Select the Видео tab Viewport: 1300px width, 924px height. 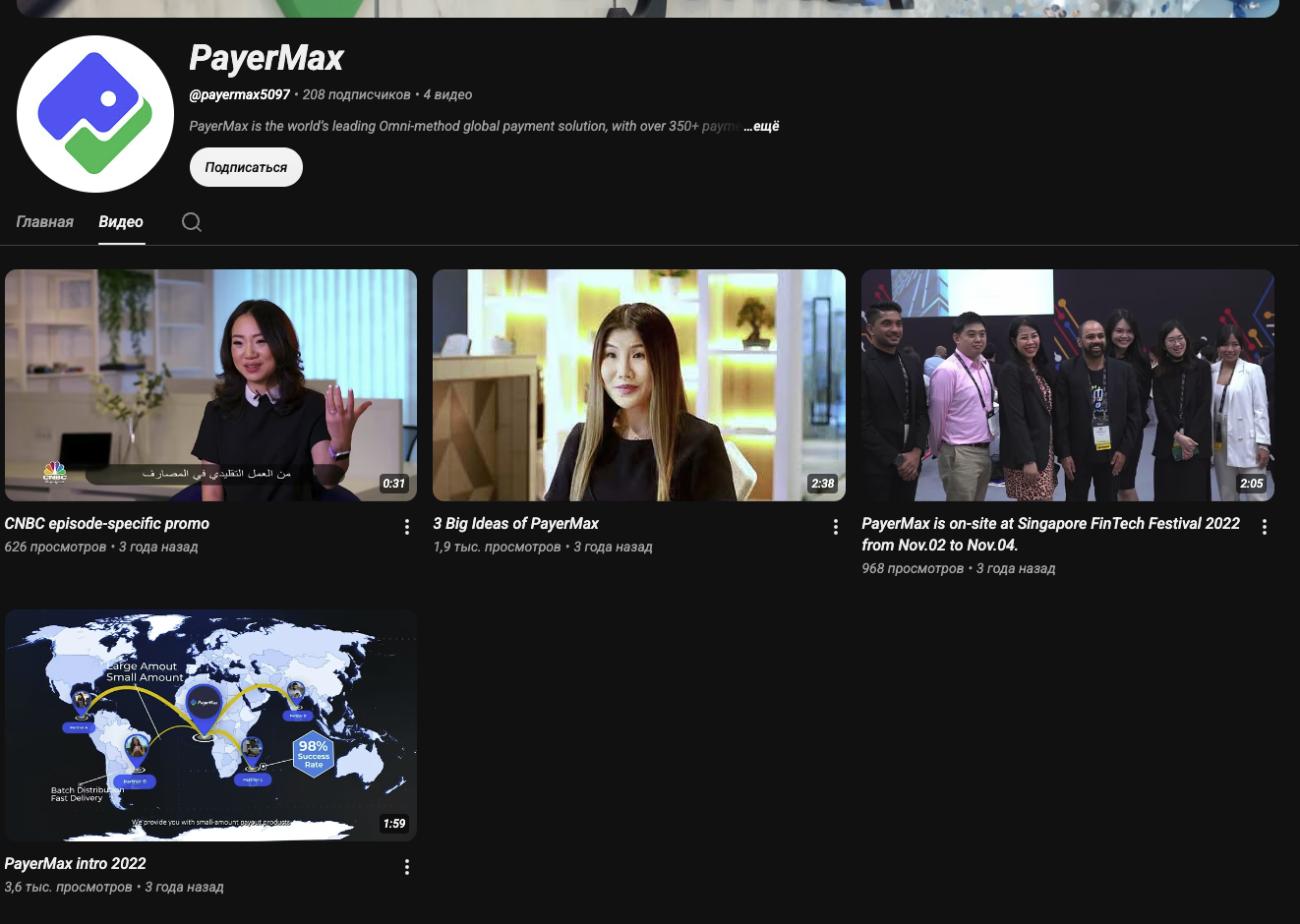pyautogui.click(x=121, y=222)
